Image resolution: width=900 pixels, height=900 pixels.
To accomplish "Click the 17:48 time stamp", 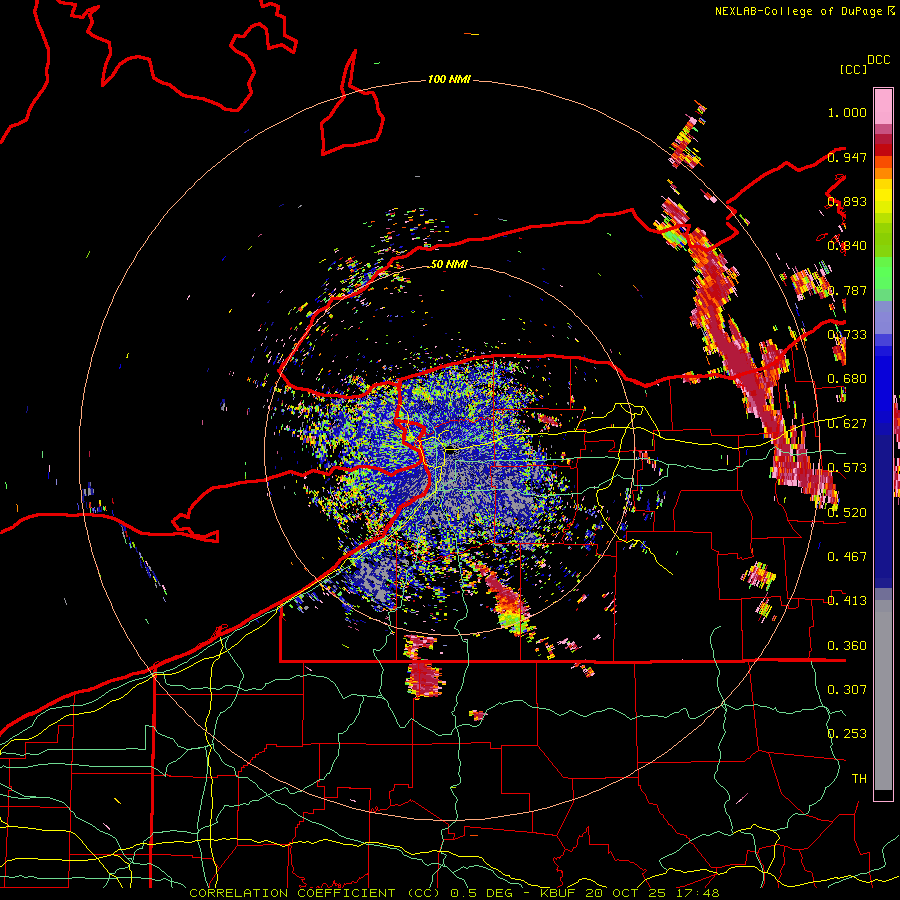I will (x=699, y=893).
